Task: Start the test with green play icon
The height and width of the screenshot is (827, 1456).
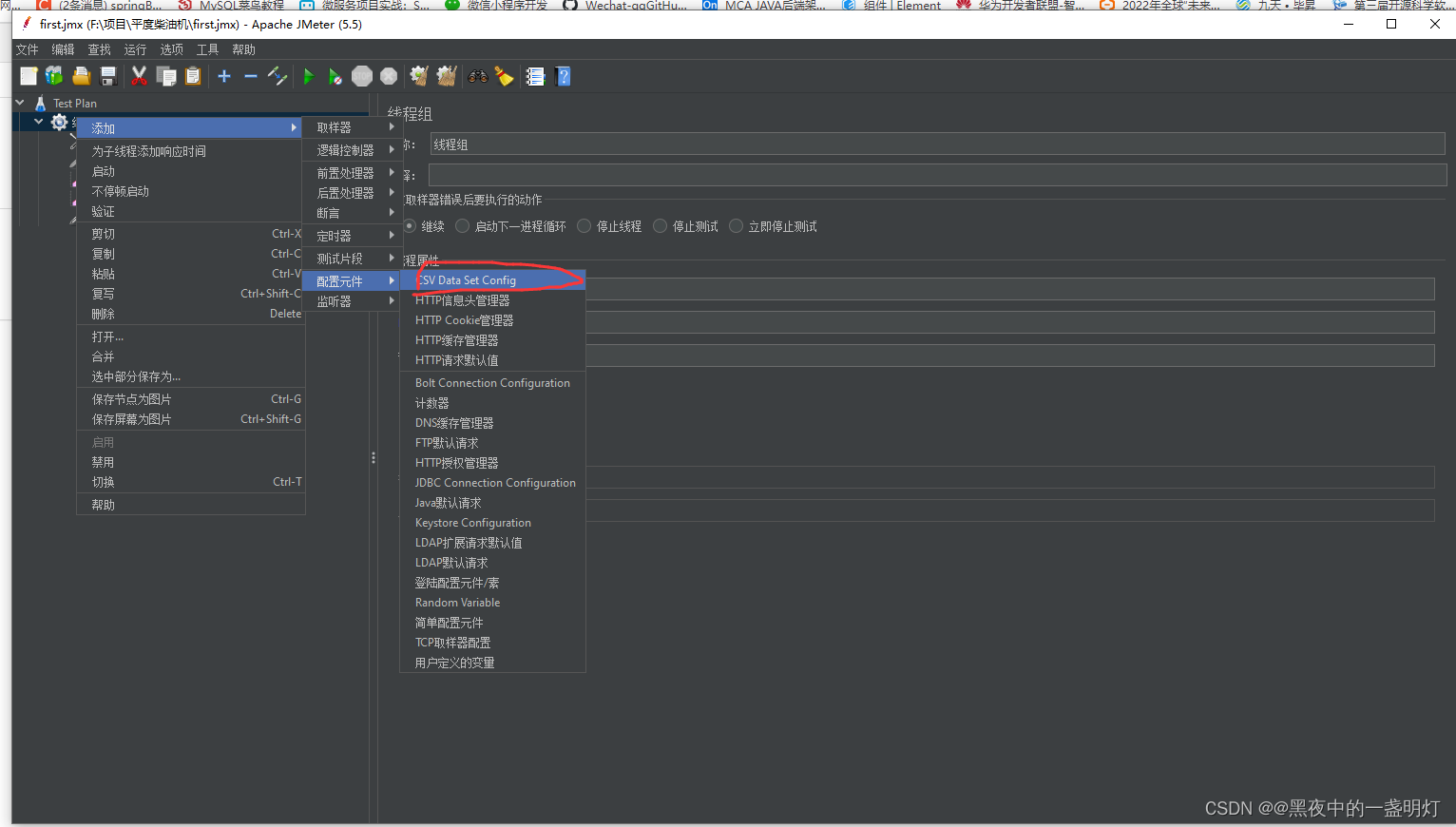Action: (308, 76)
